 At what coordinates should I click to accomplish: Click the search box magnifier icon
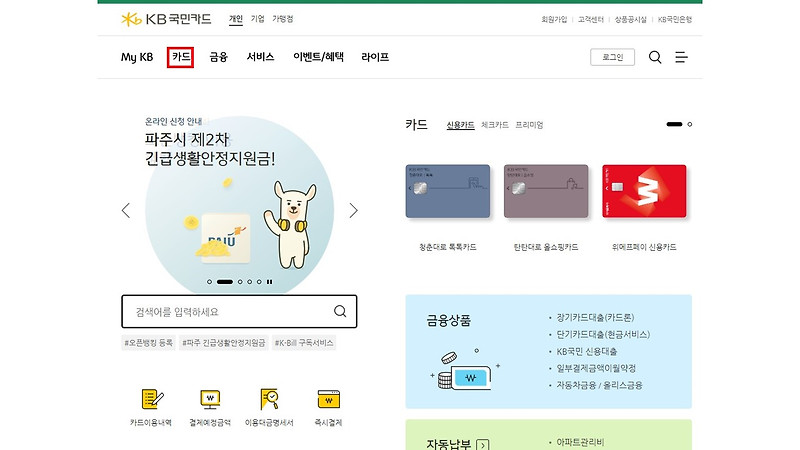point(340,311)
